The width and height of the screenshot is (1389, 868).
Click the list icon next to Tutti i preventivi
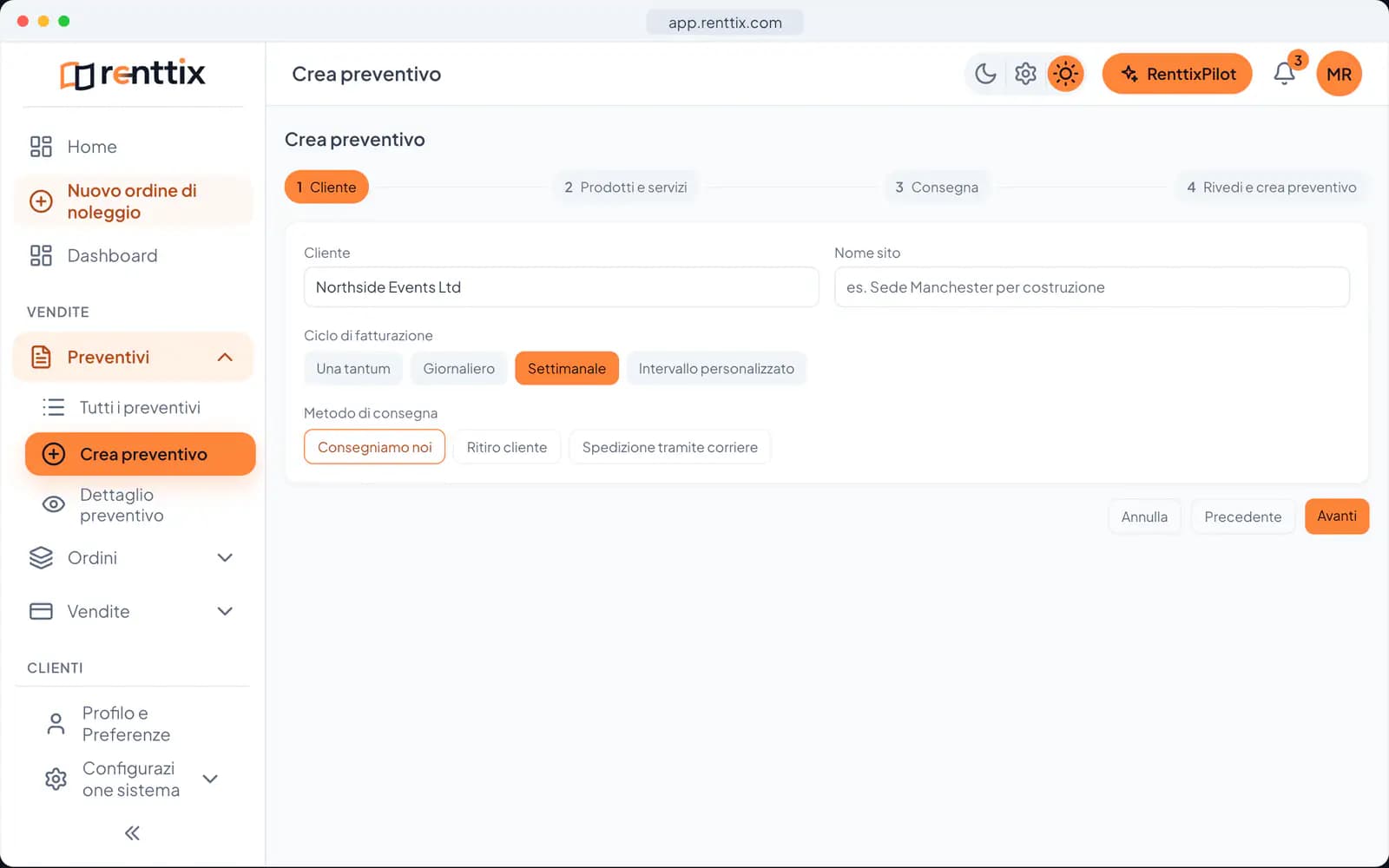tap(54, 407)
